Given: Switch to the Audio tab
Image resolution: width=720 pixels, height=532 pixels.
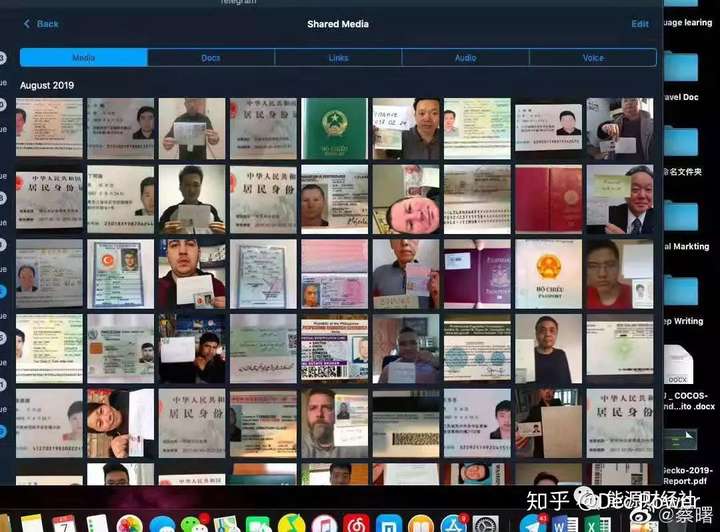Looking at the screenshot, I should 465,58.
